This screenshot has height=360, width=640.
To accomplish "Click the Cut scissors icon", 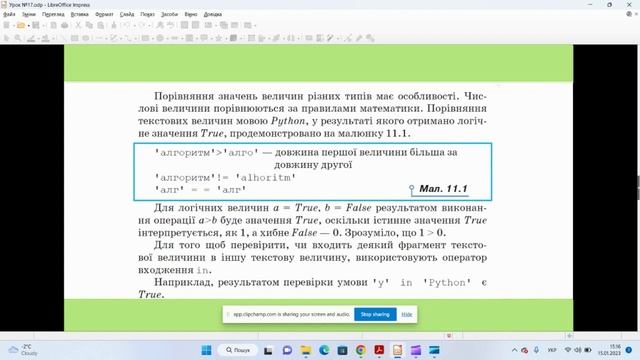I will tap(78, 25).
